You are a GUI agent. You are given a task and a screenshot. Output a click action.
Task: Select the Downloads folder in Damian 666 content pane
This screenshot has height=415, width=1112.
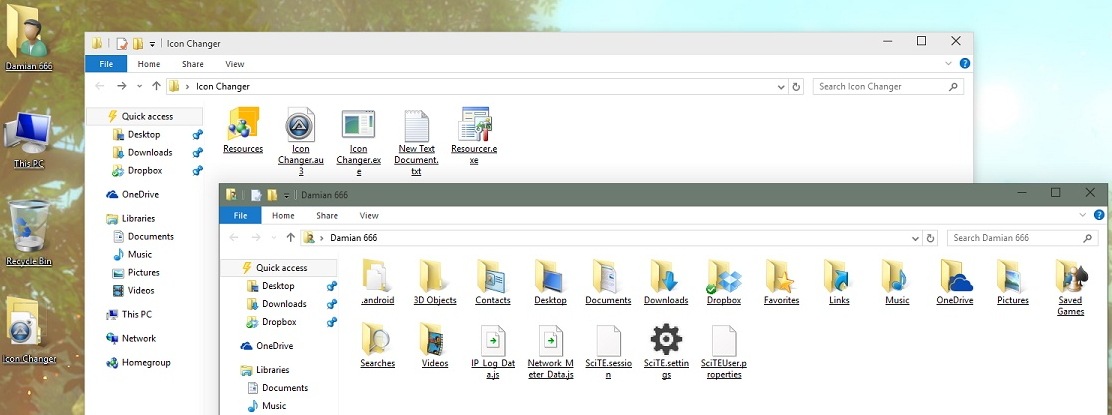tap(666, 282)
